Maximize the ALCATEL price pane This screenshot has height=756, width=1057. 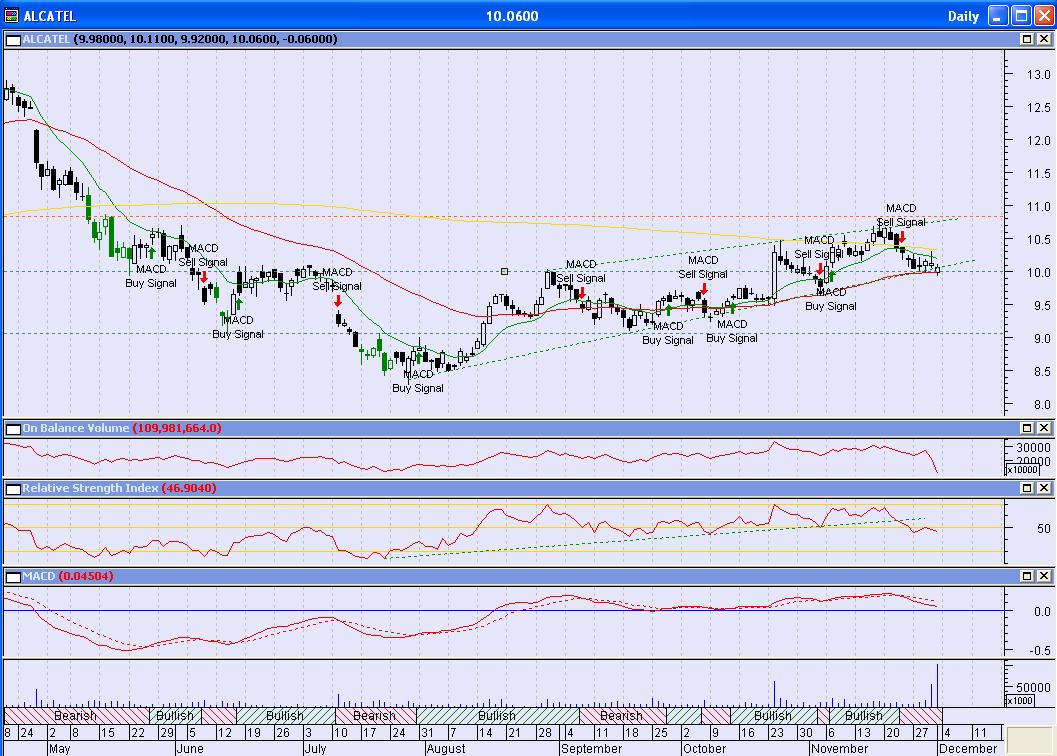1027,39
